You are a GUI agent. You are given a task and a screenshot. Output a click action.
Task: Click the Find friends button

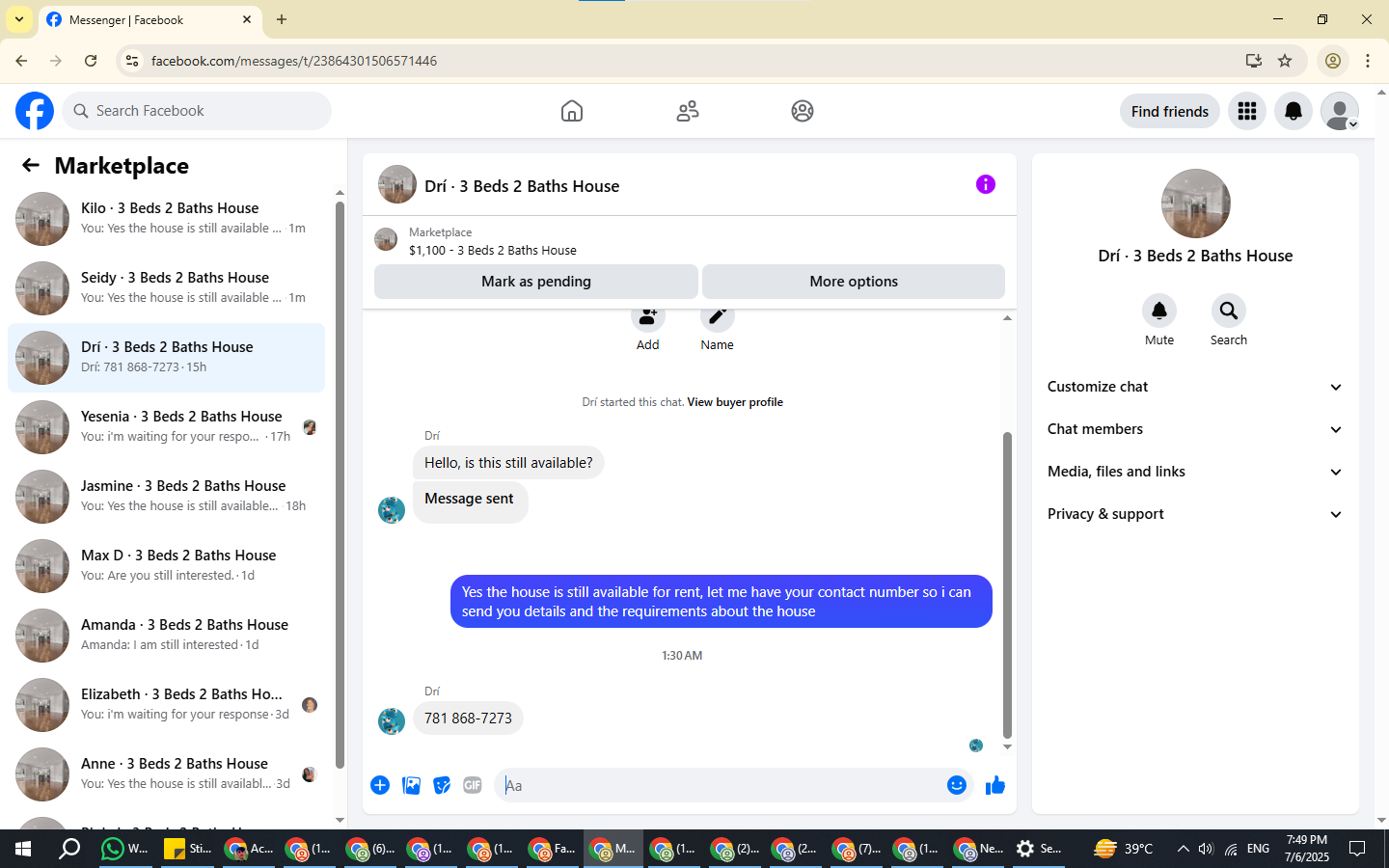click(x=1170, y=111)
